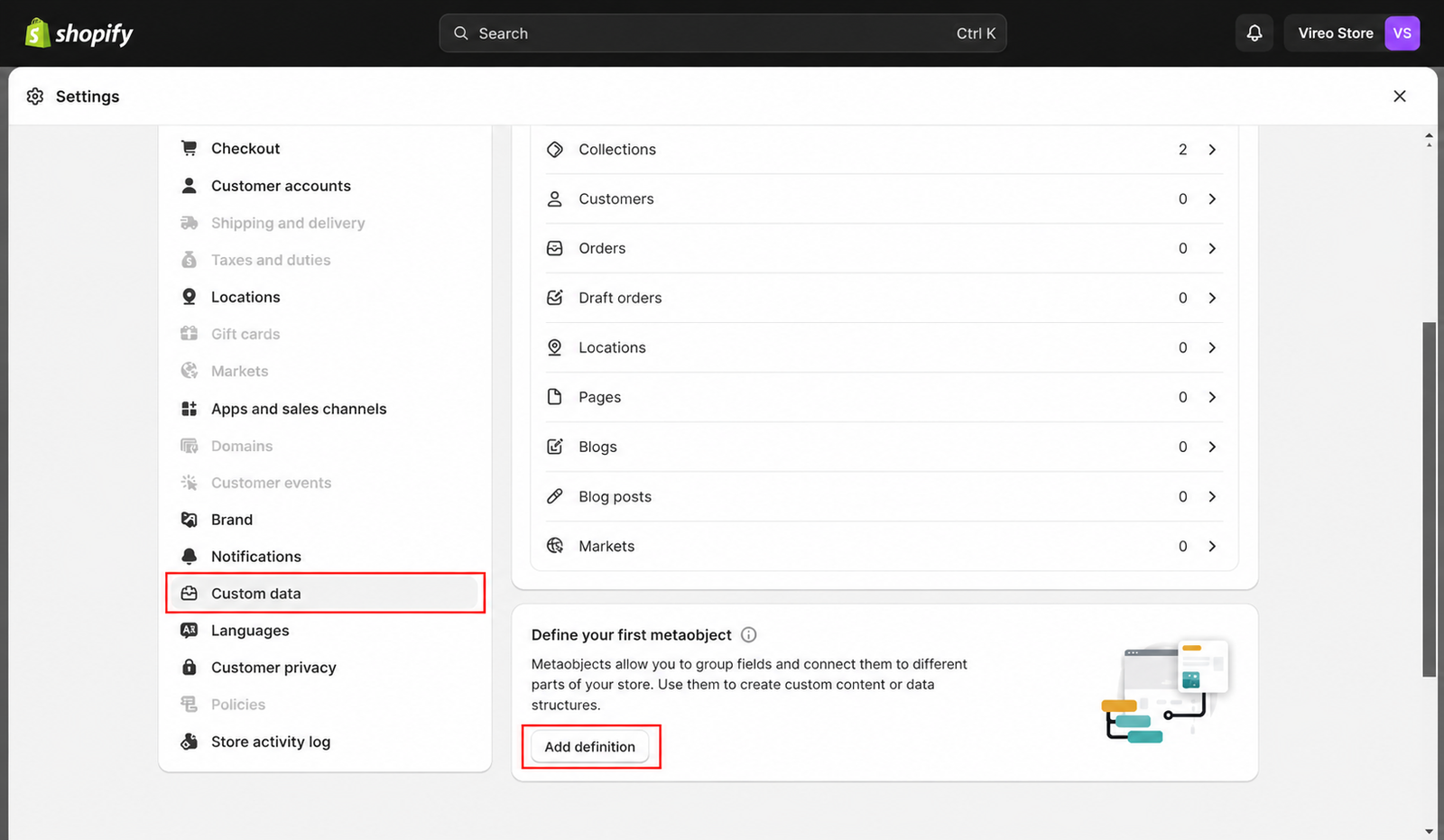The image size is (1444, 840).
Task: Click the VS store avatar badge
Action: [1402, 33]
